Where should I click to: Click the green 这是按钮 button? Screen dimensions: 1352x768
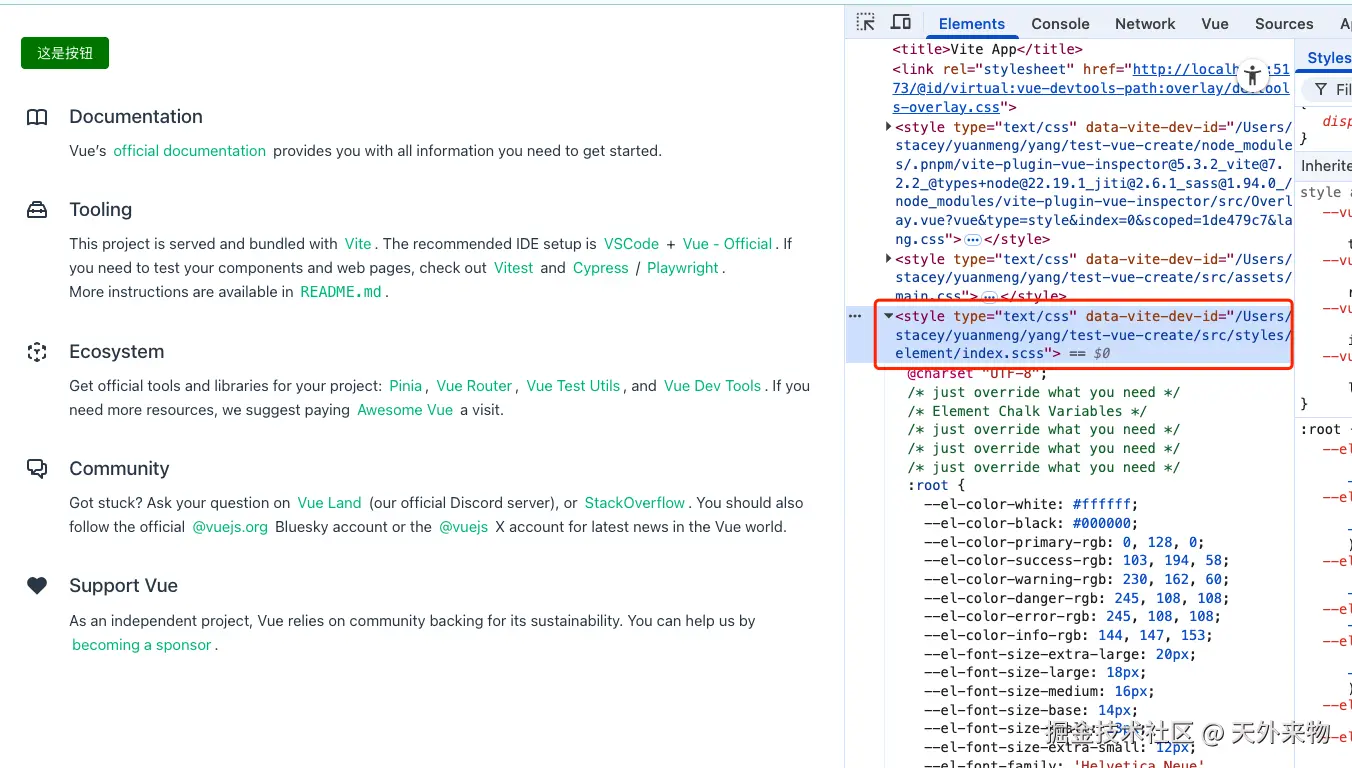click(x=65, y=53)
